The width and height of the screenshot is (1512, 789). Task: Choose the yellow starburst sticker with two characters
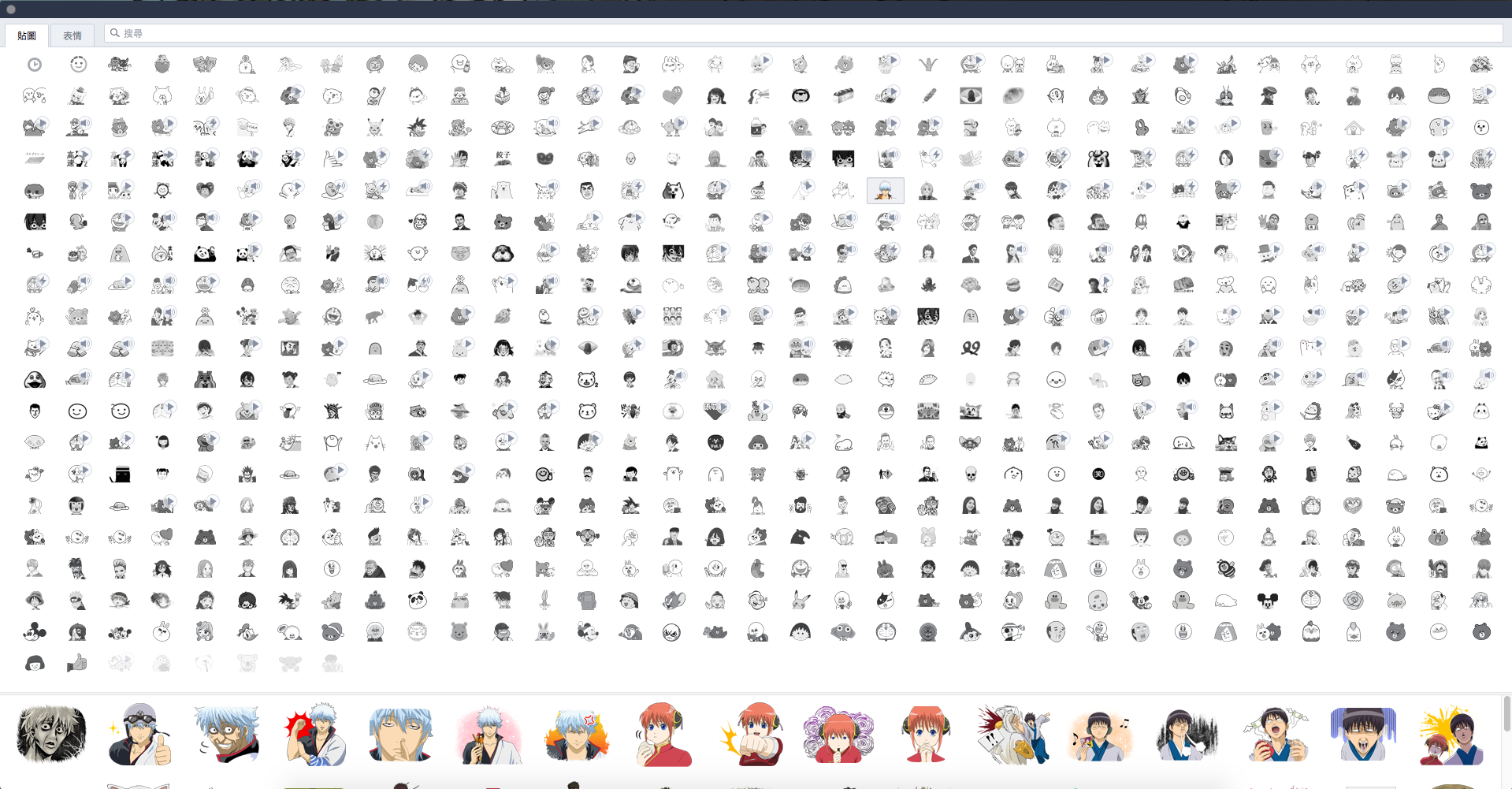tap(1450, 735)
